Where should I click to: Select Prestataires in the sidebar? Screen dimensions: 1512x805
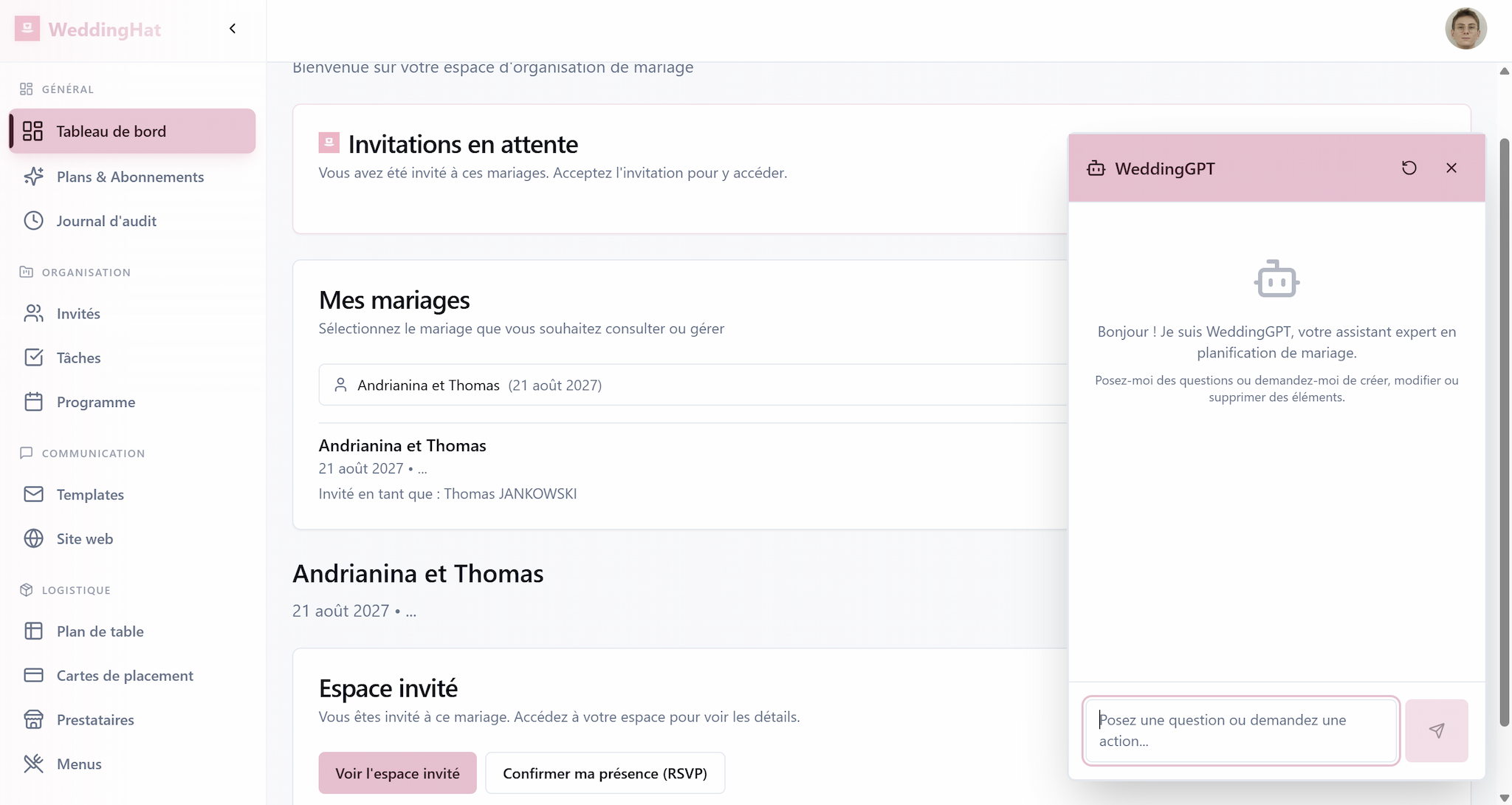pos(95,720)
